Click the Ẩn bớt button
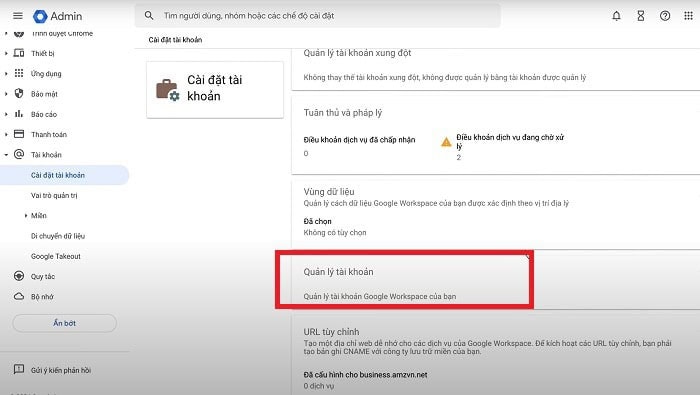 64,323
